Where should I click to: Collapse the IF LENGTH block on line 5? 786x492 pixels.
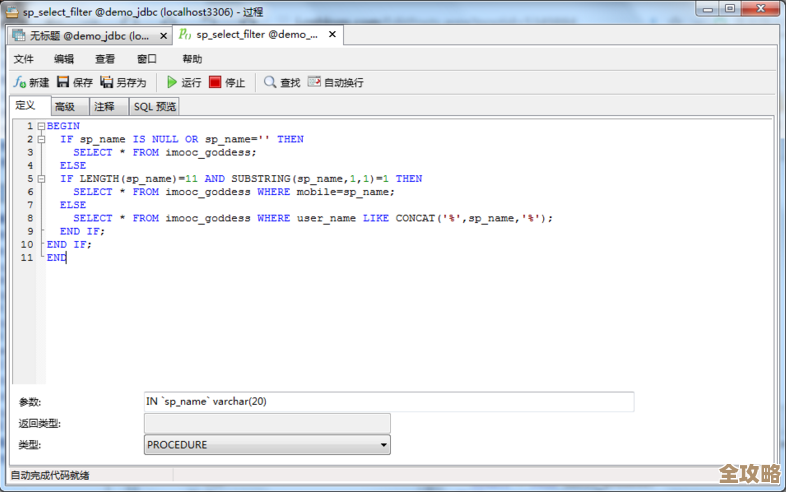point(41,179)
